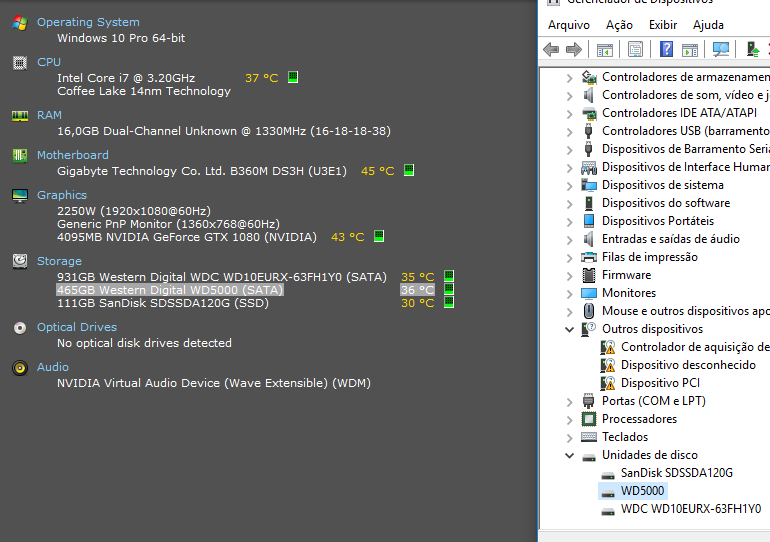Open the Operating System section link
Image resolution: width=770 pixels, height=542 pixels.
(x=88, y=23)
